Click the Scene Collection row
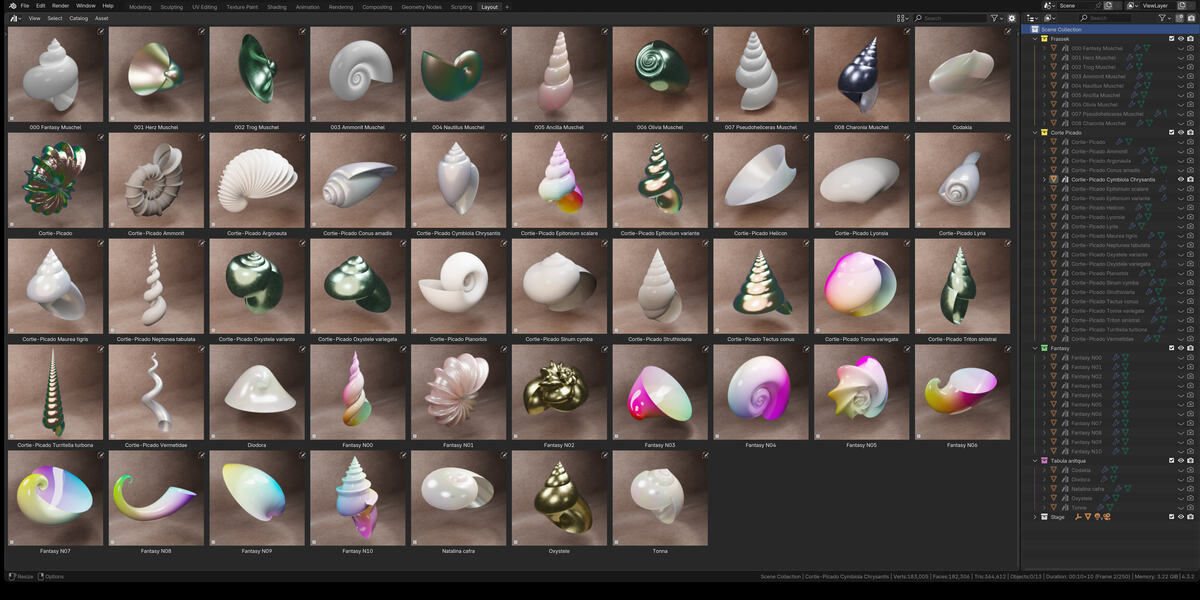This screenshot has height=600, width=1200. (1108, 30)
